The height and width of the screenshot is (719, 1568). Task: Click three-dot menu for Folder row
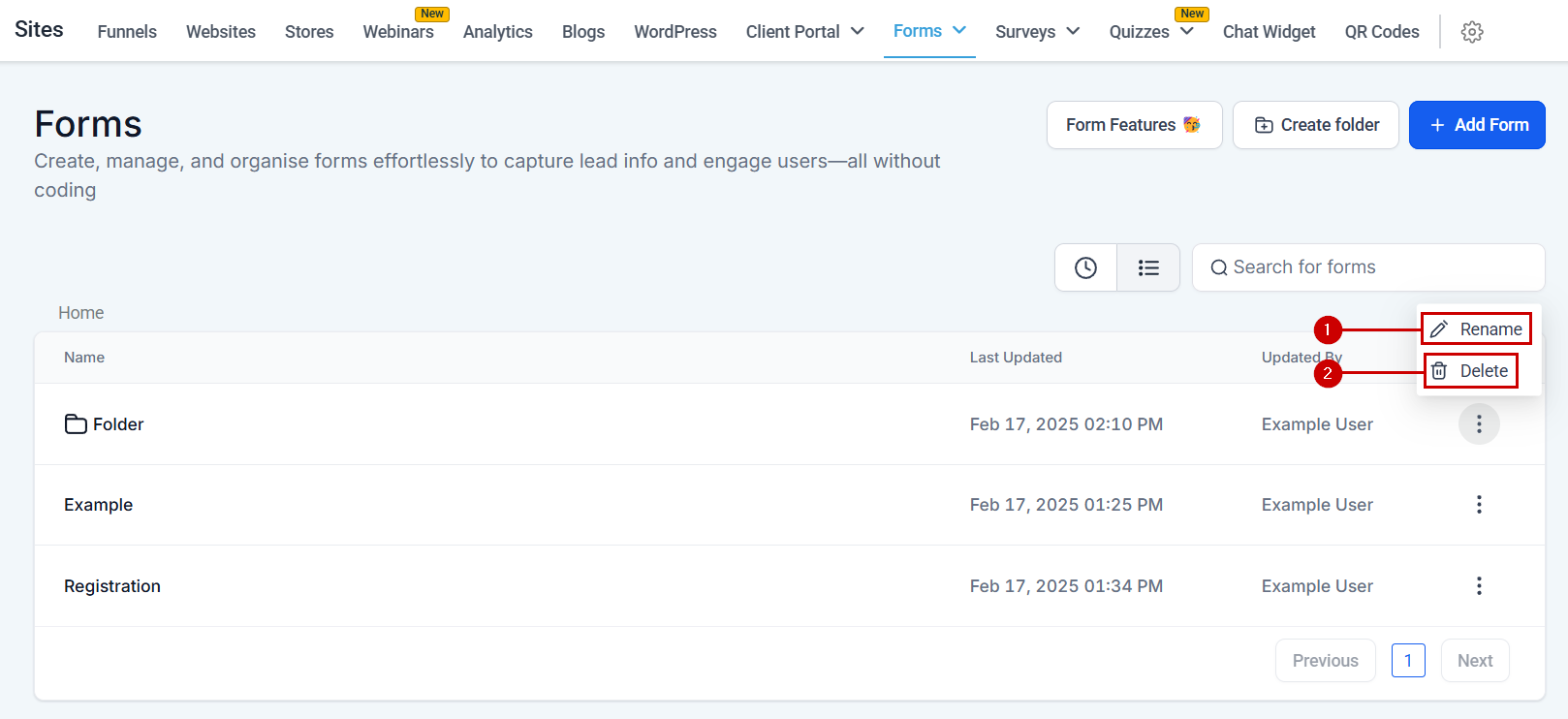(1478, 424)
